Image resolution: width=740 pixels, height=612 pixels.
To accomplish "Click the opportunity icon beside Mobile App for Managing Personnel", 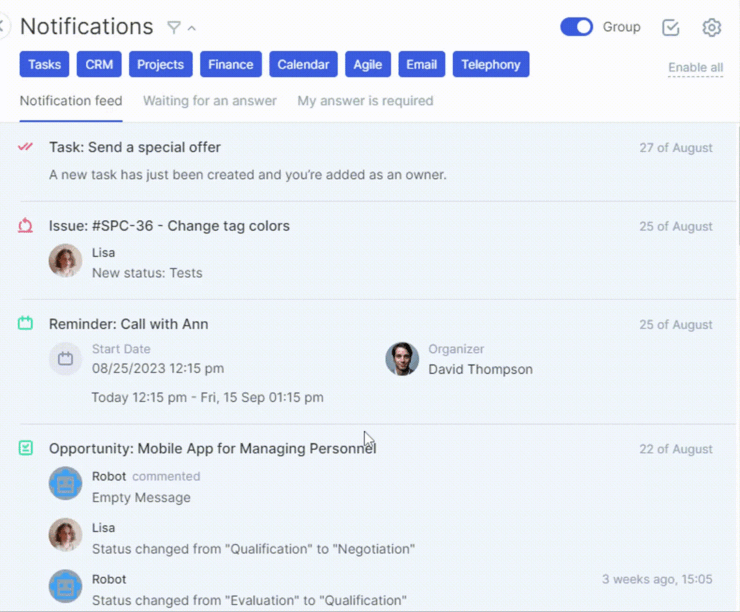I will (x=25, y=448).
